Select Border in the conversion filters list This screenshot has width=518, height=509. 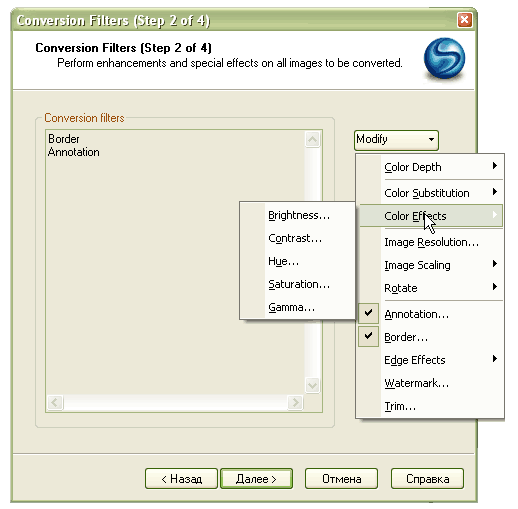(x=64, y=139)
